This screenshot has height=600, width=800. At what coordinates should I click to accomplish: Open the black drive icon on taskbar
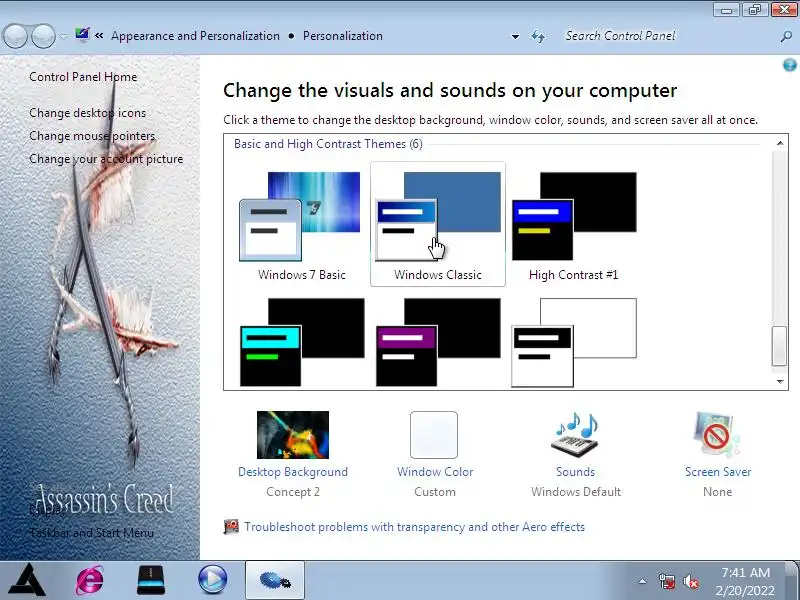coord(151,580)
